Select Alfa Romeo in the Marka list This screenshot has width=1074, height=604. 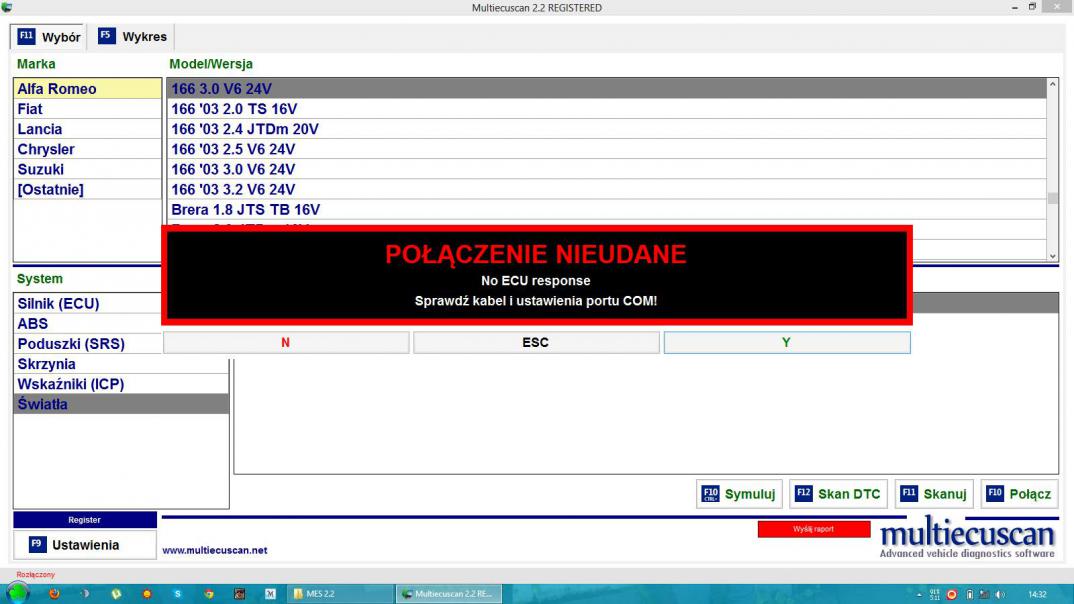point(88,89)
